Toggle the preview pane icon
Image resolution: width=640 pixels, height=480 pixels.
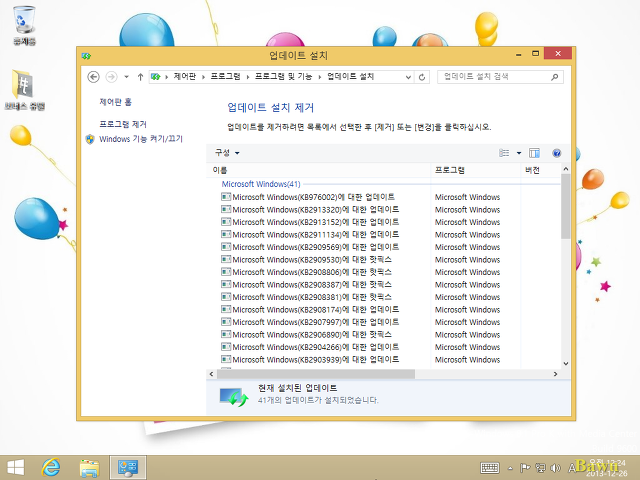(x=534, y=153)
